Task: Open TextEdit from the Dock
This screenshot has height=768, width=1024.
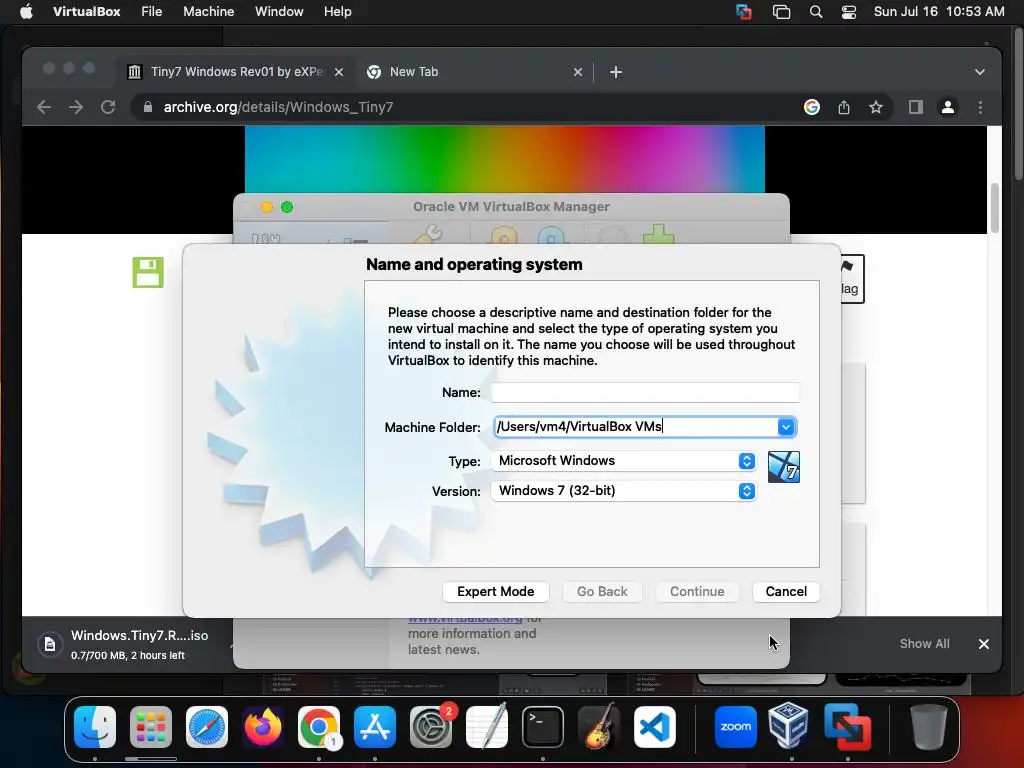Action: 487,726
